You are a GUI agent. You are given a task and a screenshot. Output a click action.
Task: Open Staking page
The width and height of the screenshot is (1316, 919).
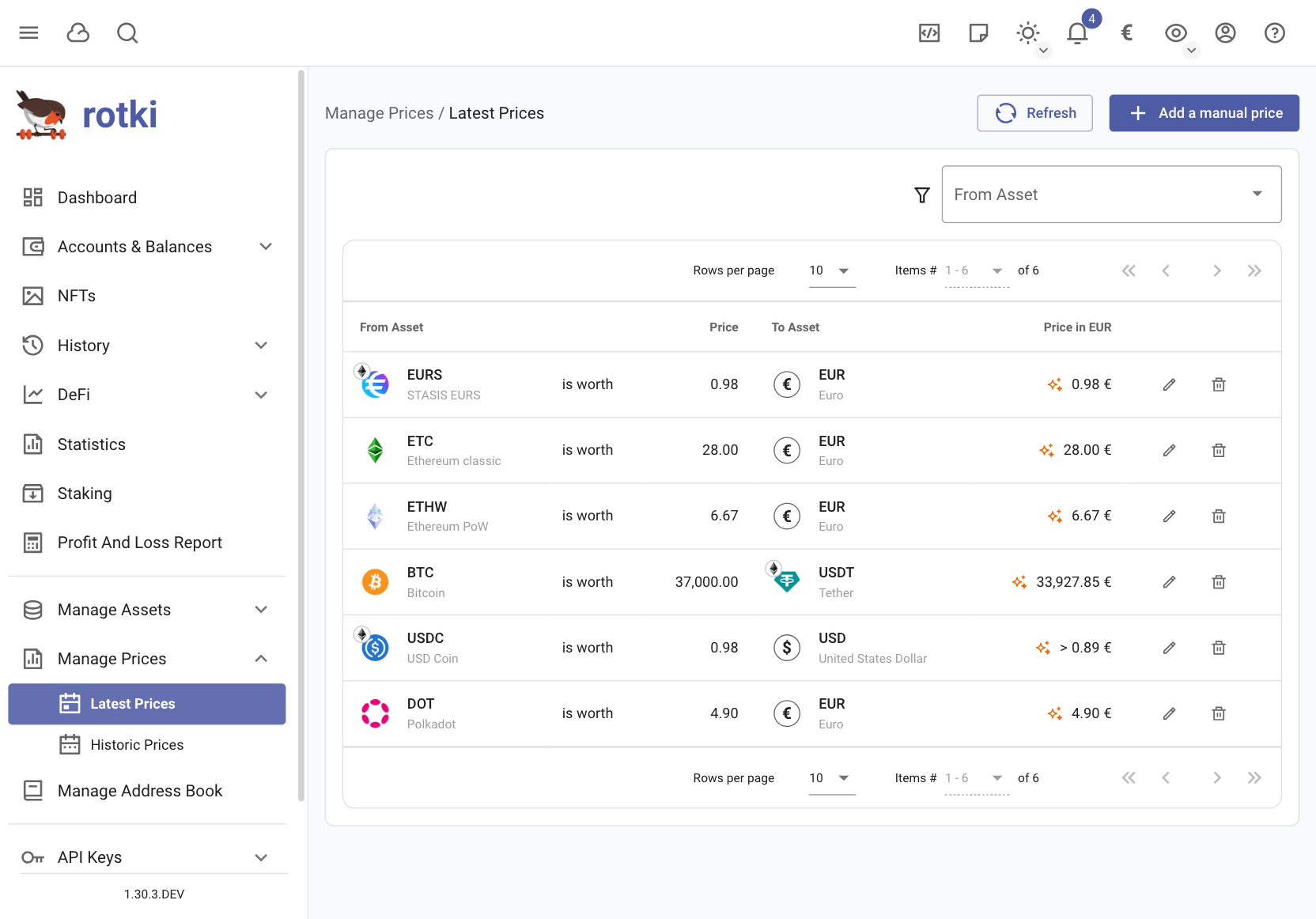coord(147,494)
